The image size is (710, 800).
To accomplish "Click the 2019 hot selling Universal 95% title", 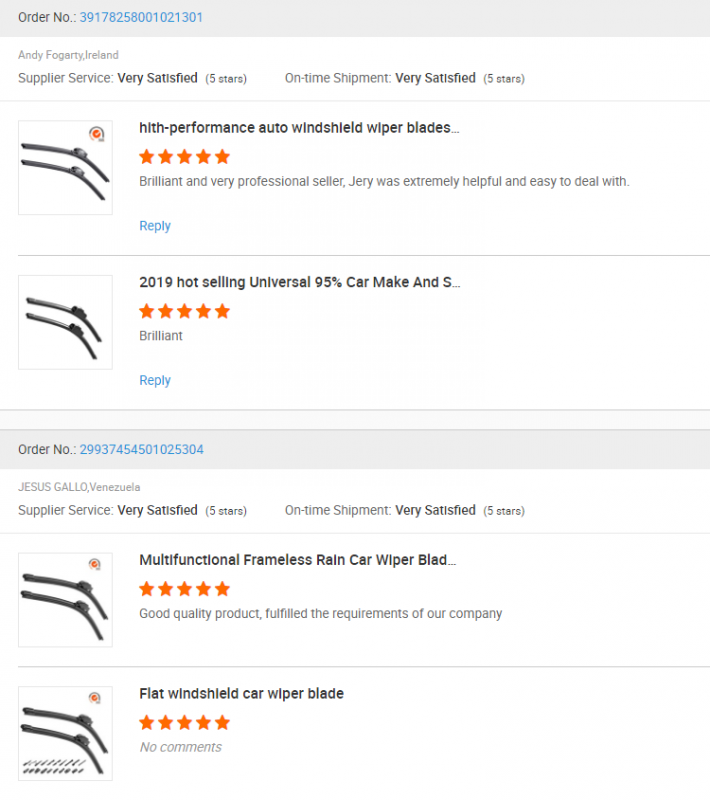I will pyautogui.click(x=299, y=282).
